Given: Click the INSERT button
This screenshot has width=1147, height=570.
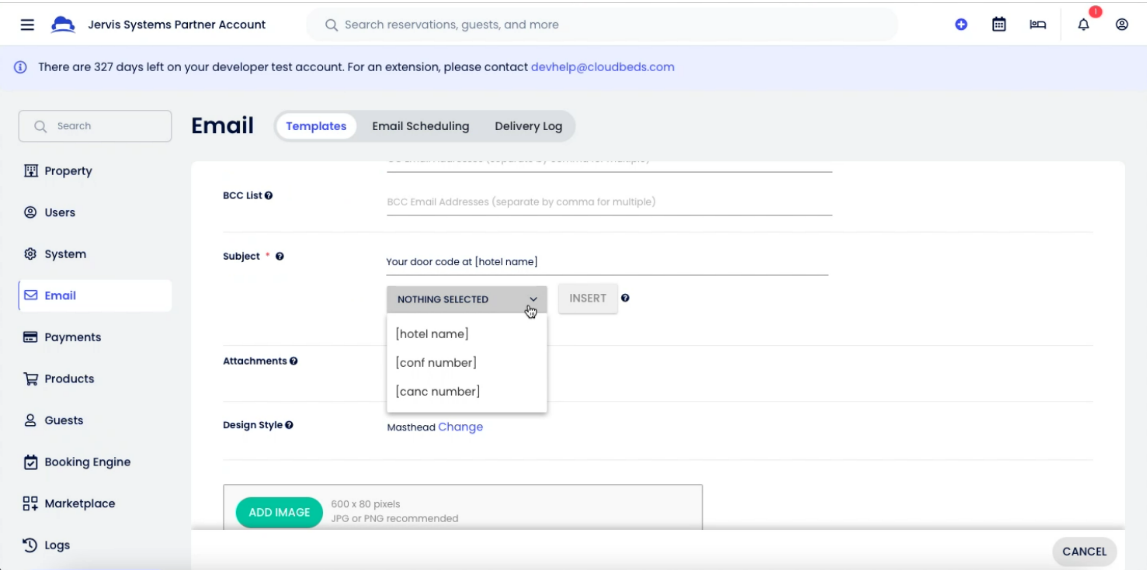Looking at the screenshot, I should pyautogui.click(x=588, y=299).
